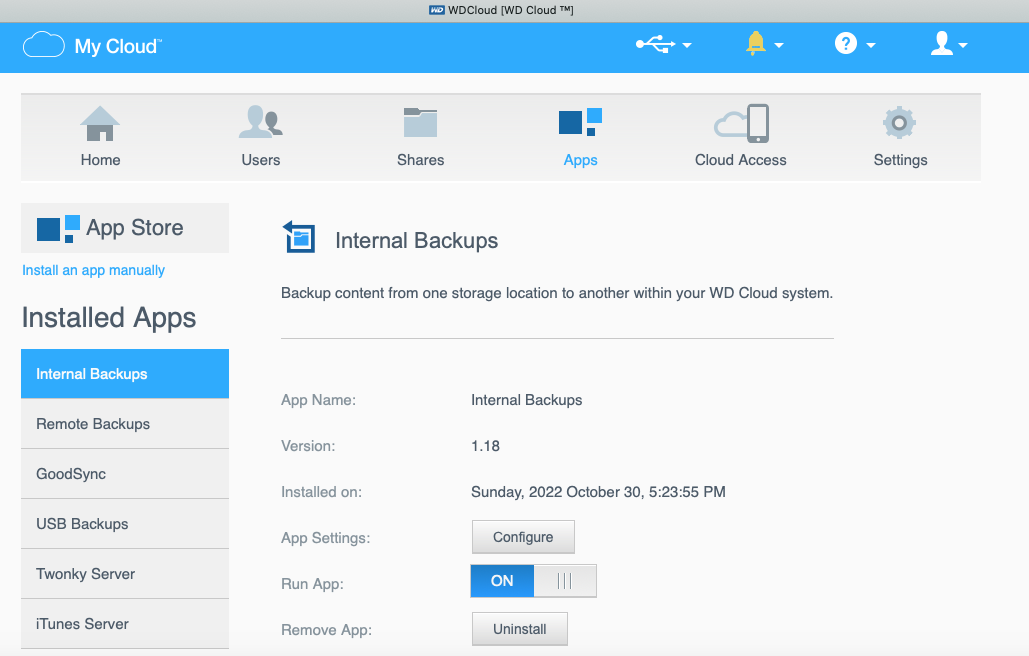Screen dimensions: 1029x656
Task: Click the Home house icon
Action: tap(100, 123)
